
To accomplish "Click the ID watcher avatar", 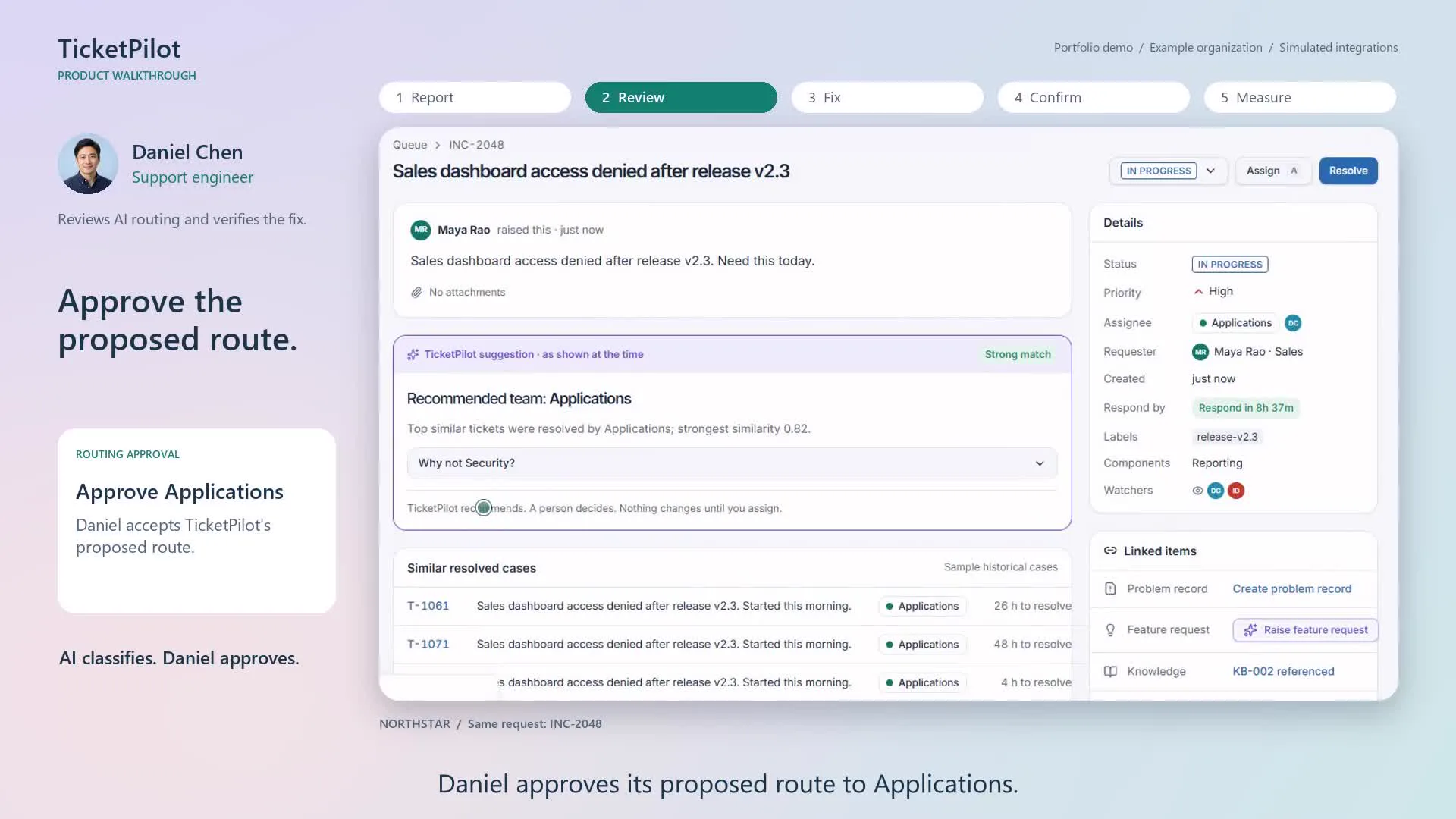I will click(x=1236, y=491).
